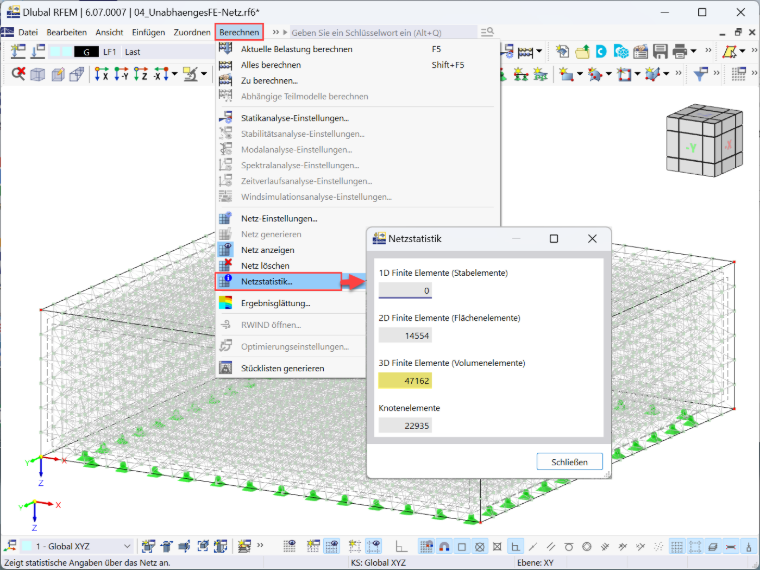Screen dimensions: 760x570
Task: Click the printer icon
Action: coord(680,51)
